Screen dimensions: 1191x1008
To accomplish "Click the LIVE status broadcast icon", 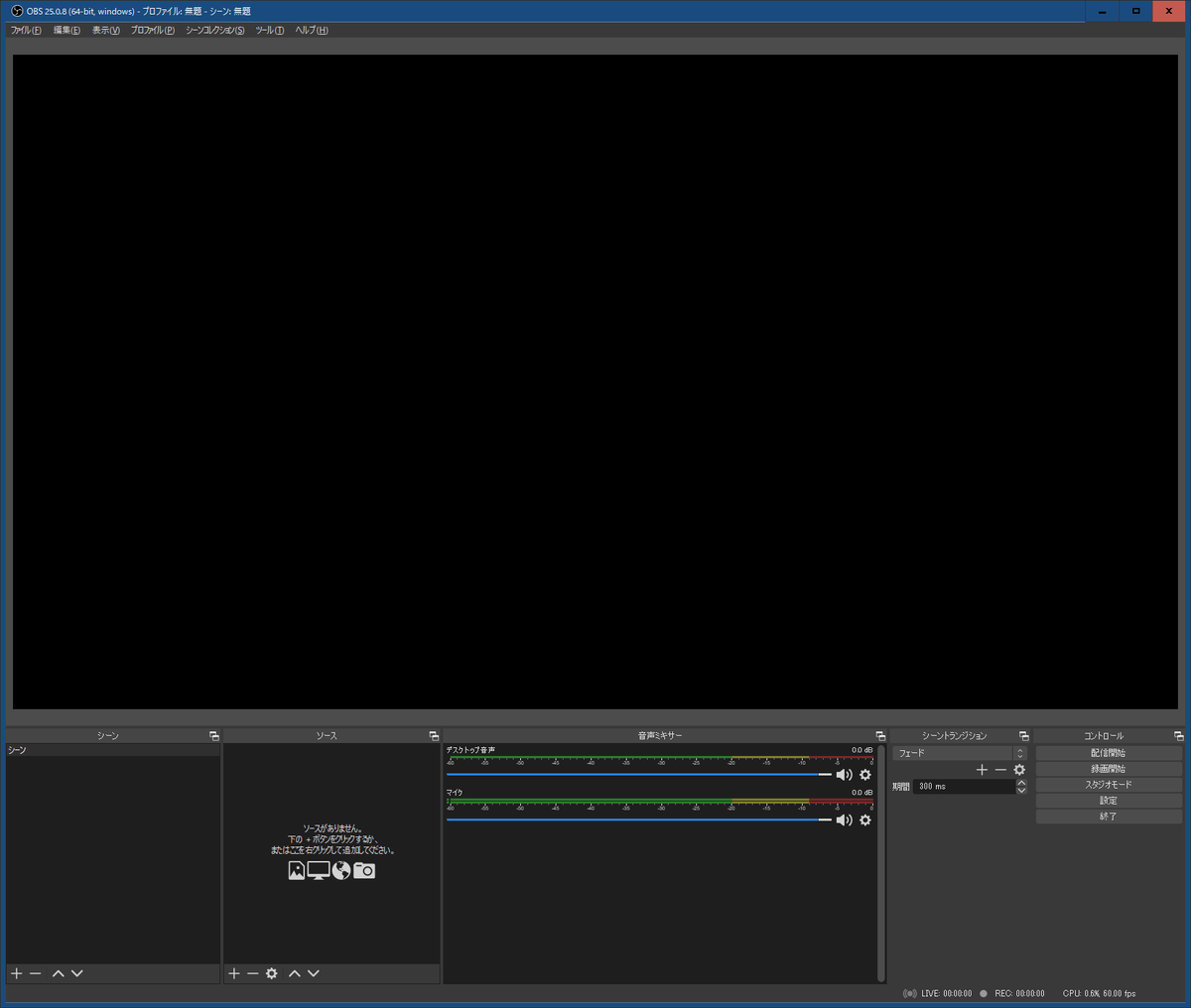I will pyautogui.click(x=910, y=993).
